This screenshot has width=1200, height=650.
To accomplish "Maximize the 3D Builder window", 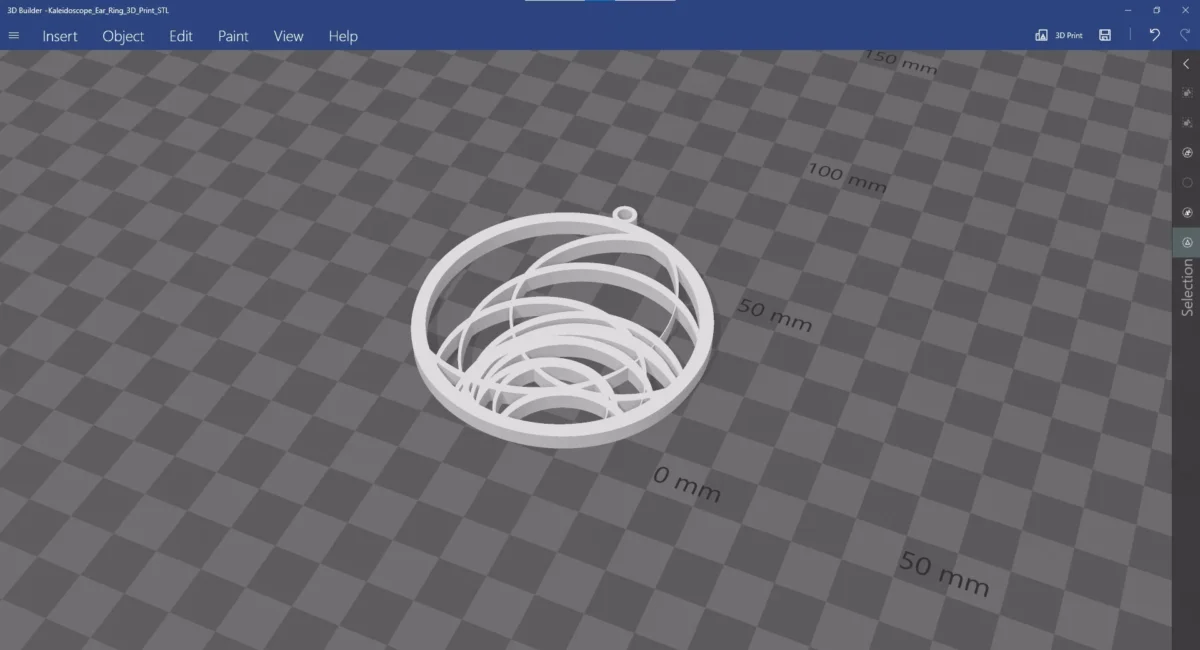I will (x=1156, y=10).
